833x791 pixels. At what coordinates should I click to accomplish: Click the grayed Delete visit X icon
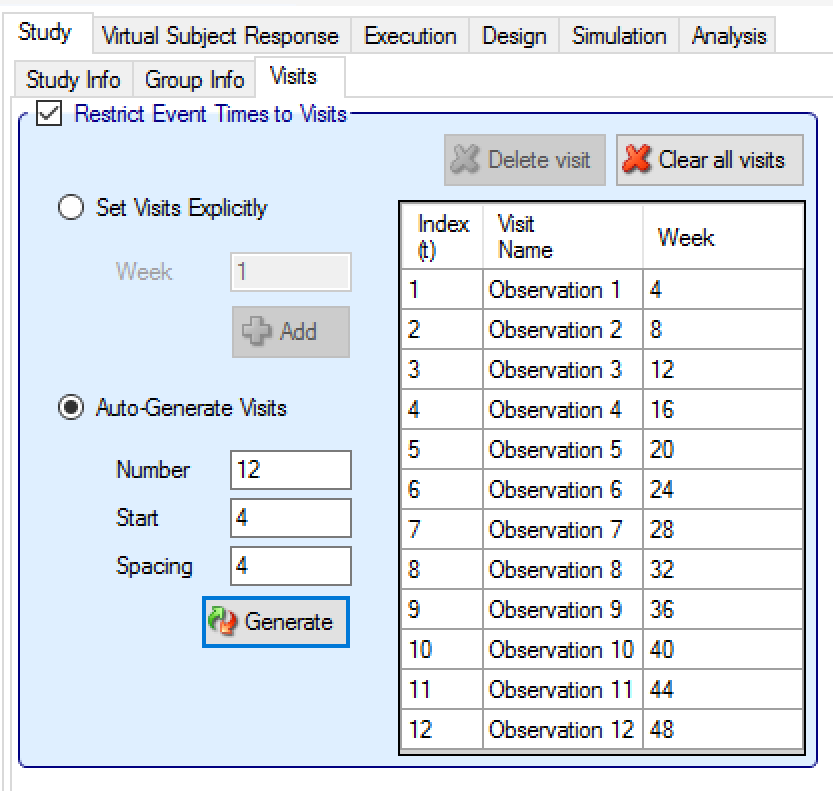pos(466,160)
